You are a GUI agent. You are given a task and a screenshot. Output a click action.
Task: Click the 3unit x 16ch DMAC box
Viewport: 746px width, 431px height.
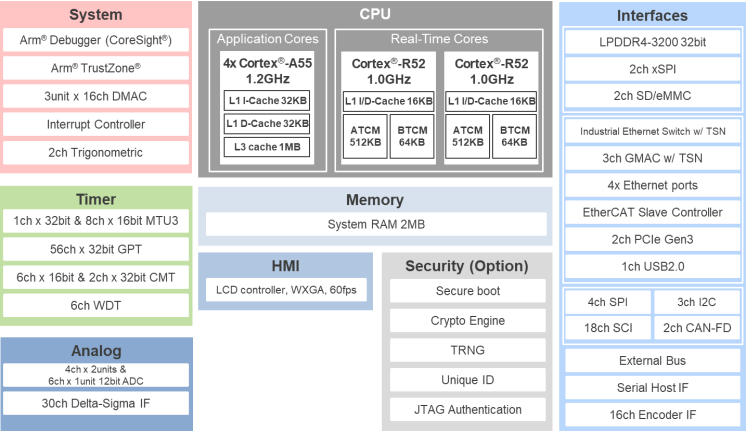95,96
